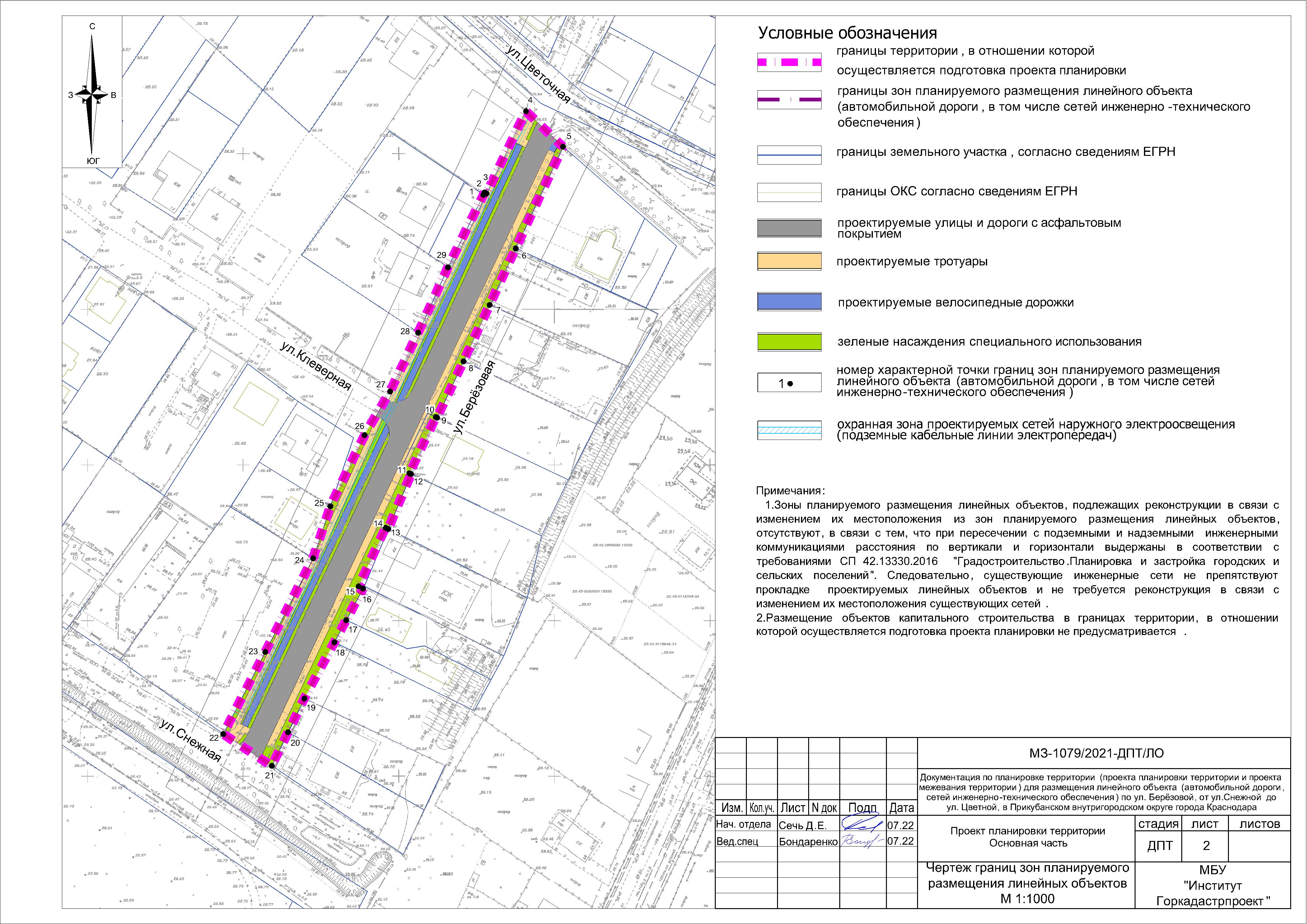Click the gray asphalt road legend swatch
Image resolution: width=1307 pixels, height=924 pixels.
click(x=789, y=228)
